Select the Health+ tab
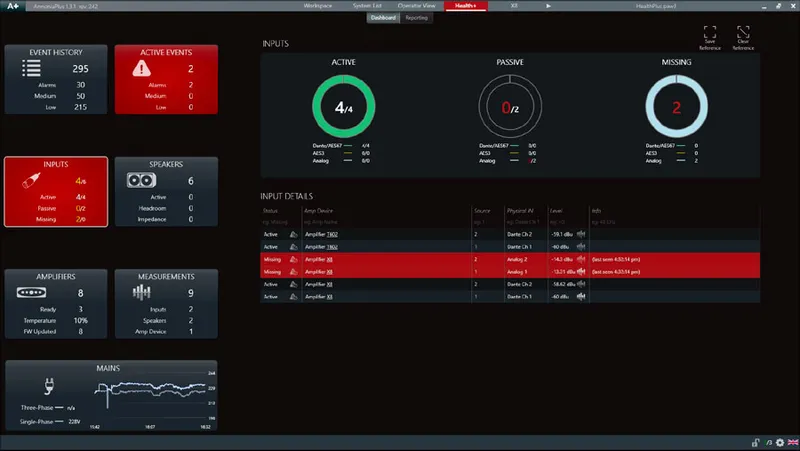Image resolution: width=800 pixels, height=451 pixels. click(x=465, y=6)
